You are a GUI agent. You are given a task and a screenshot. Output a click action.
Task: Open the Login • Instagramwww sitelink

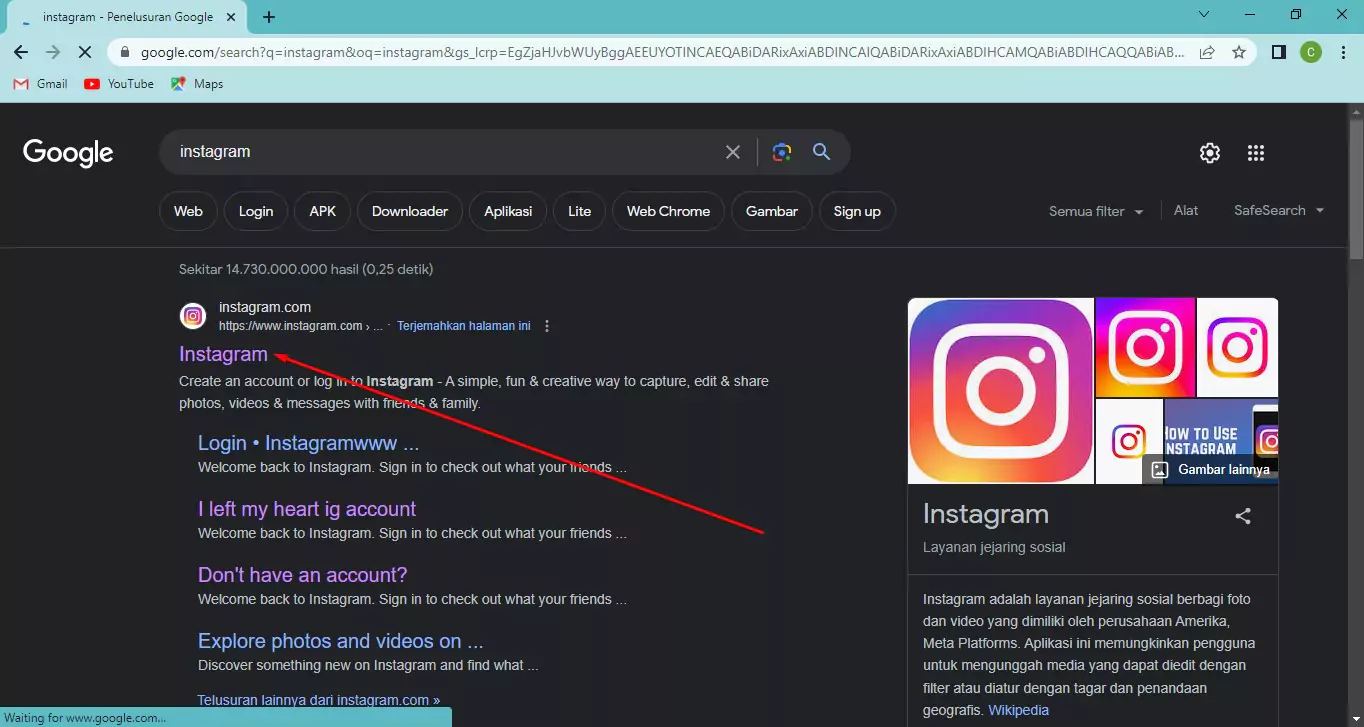pos(308,443)
